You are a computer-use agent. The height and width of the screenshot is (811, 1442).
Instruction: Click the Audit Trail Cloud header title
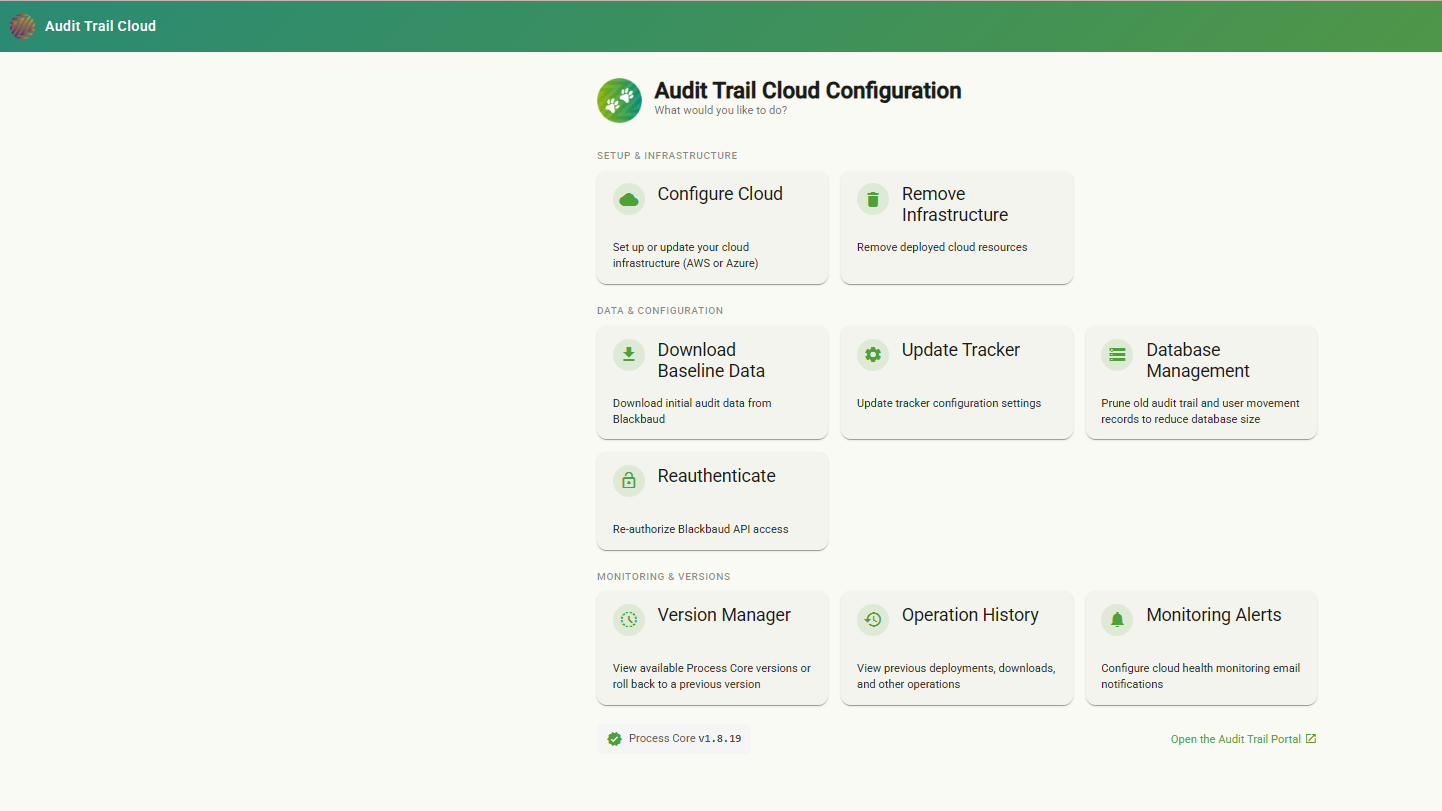point(100,26)
